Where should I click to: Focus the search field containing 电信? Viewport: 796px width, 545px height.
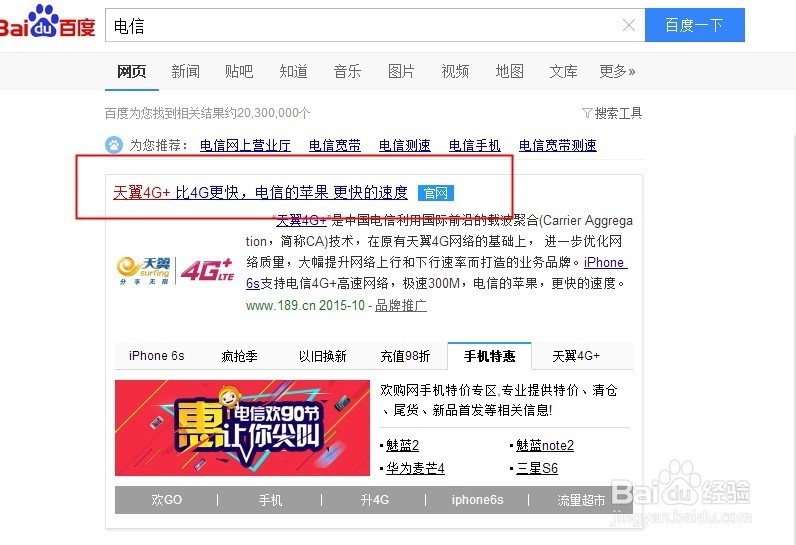[375, 25]
